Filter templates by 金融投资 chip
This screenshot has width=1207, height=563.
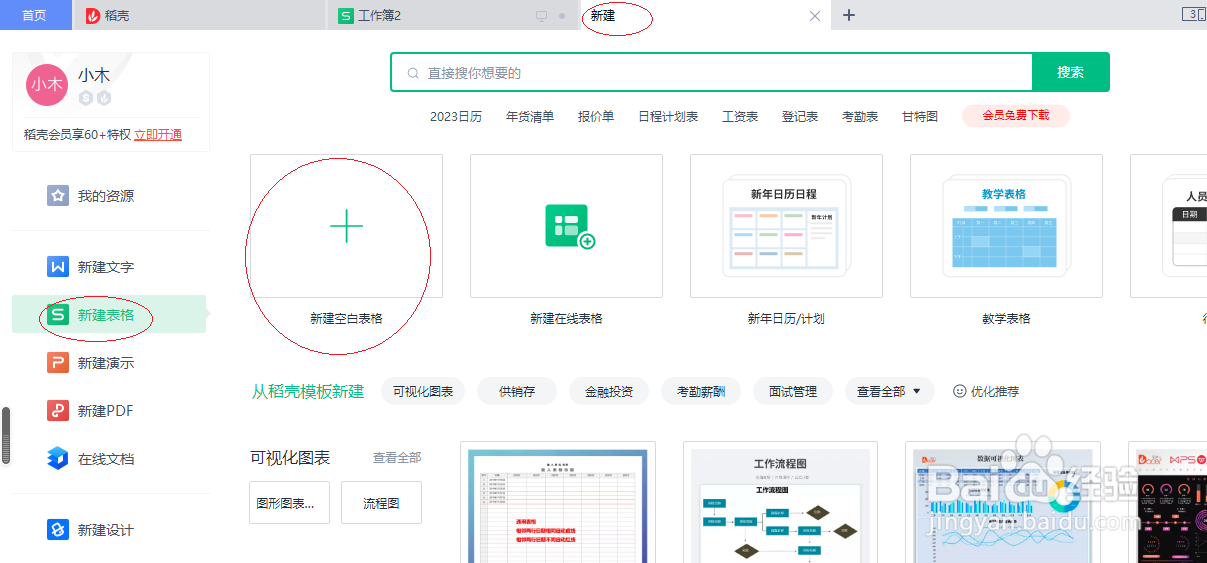click(x=609, y=391)
